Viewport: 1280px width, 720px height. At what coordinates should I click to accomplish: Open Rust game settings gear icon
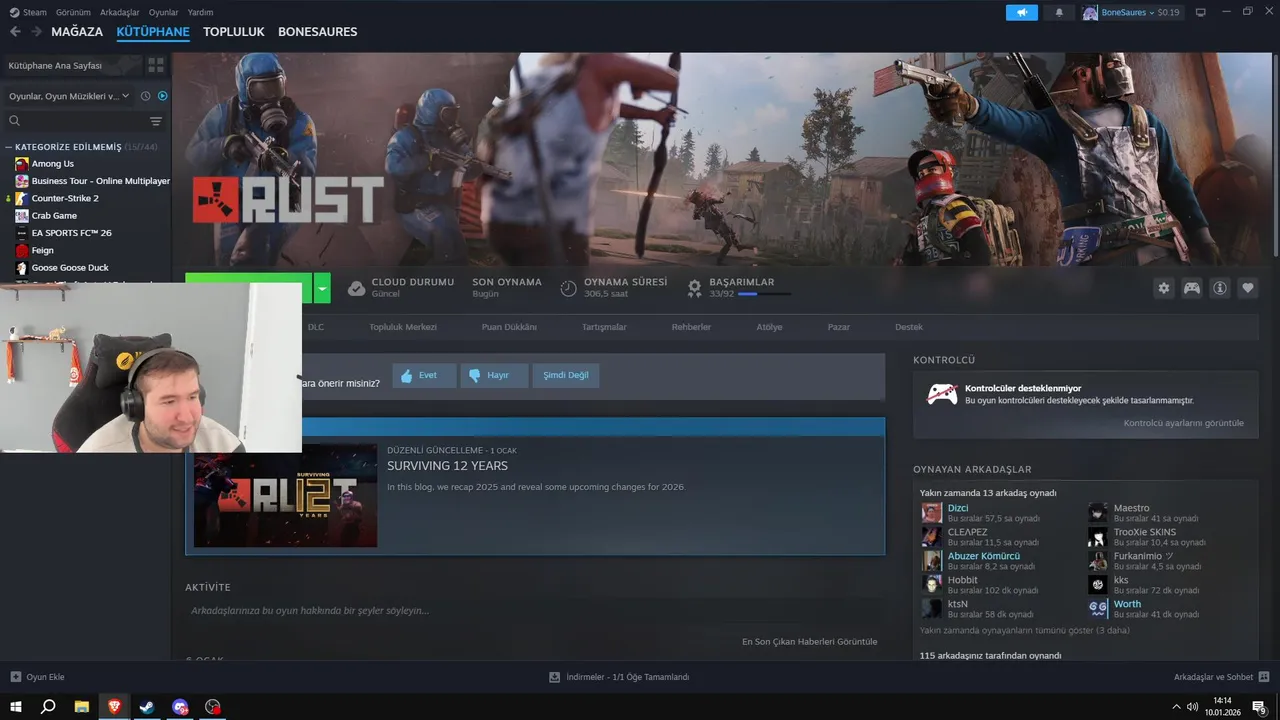1163,288
